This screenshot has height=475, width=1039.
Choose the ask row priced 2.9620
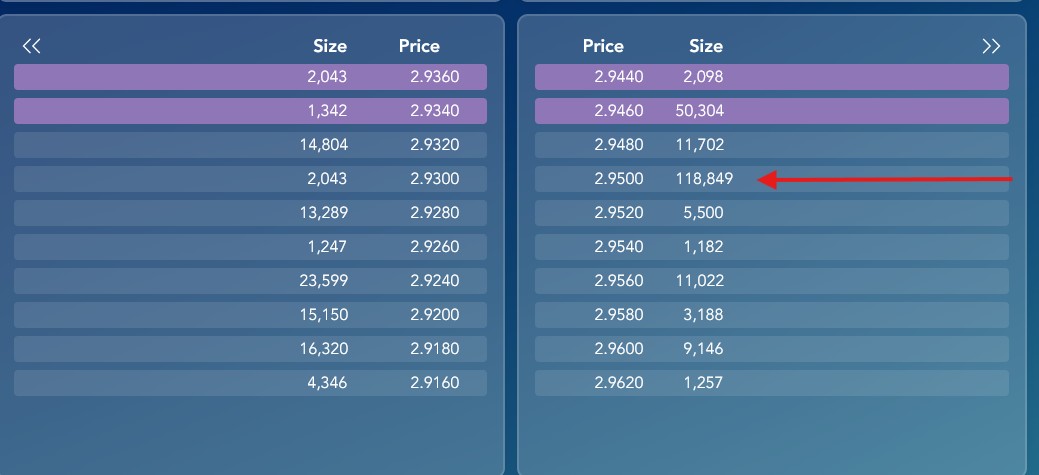(x=772, y=382)
